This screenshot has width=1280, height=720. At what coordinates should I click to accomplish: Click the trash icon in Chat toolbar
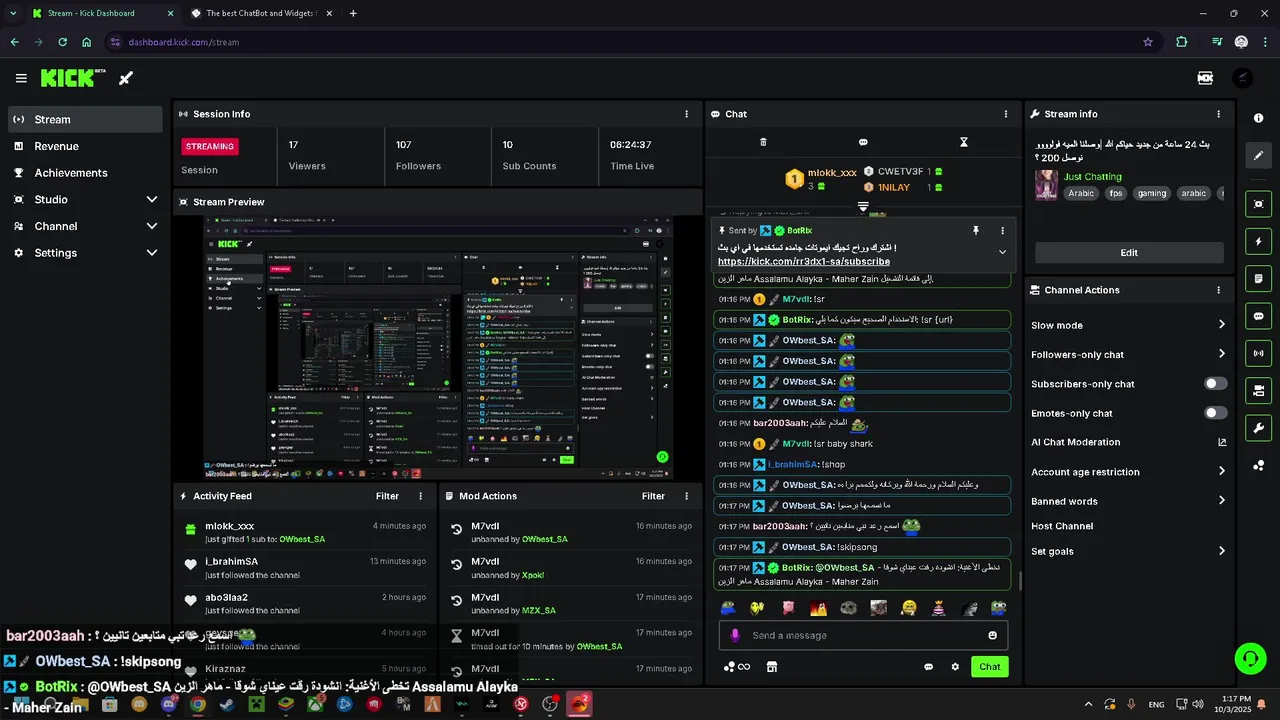tap(763, 142)
